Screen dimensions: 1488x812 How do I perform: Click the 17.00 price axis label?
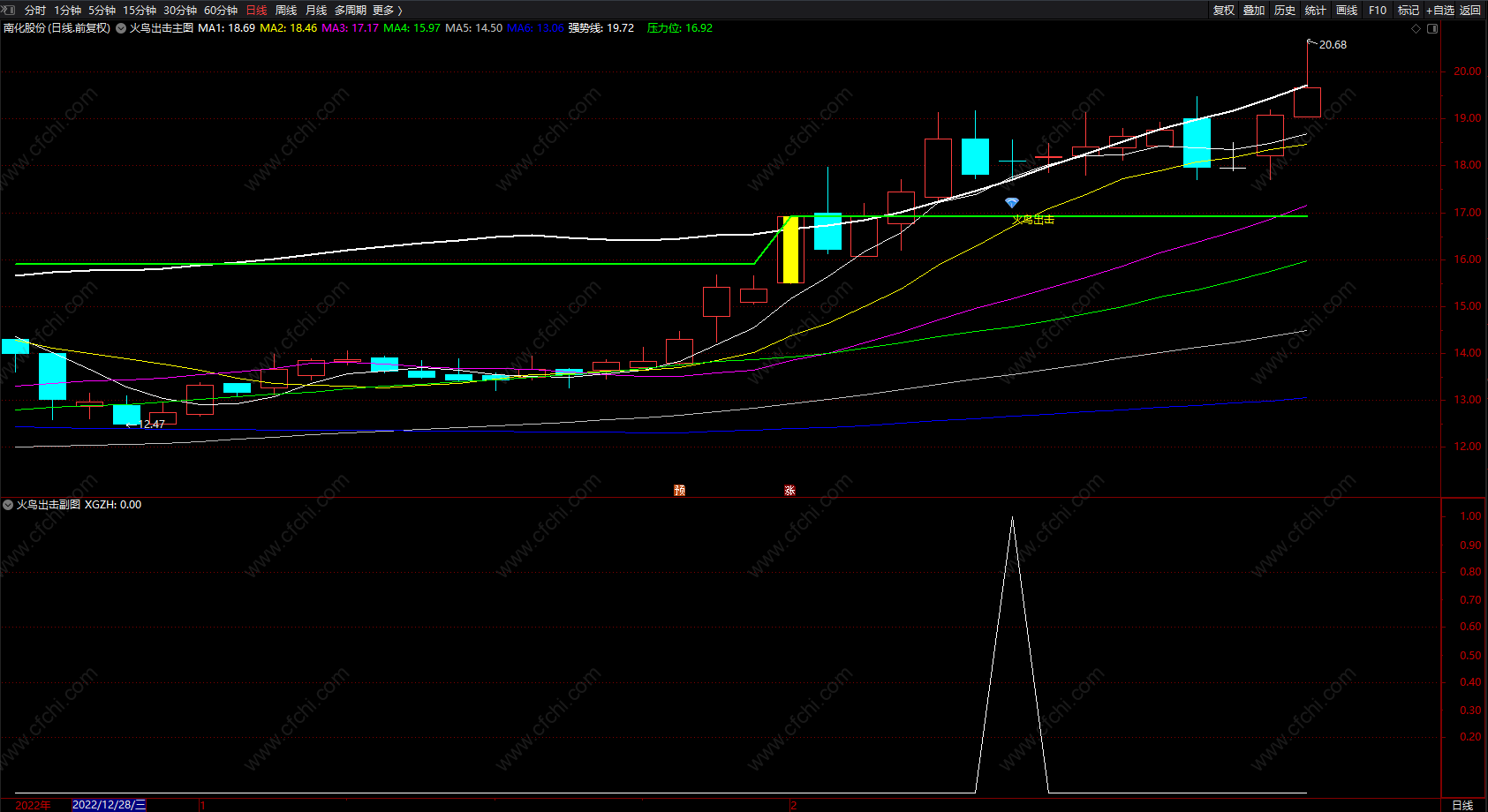(1468, 213)
